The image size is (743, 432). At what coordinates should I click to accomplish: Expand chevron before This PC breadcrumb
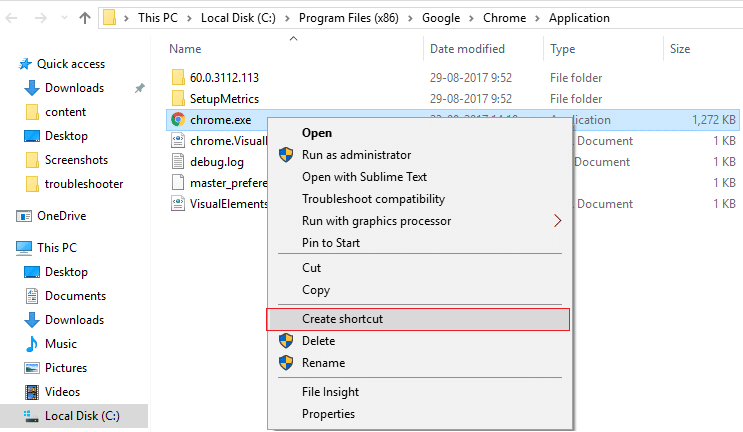pos(127,18)
